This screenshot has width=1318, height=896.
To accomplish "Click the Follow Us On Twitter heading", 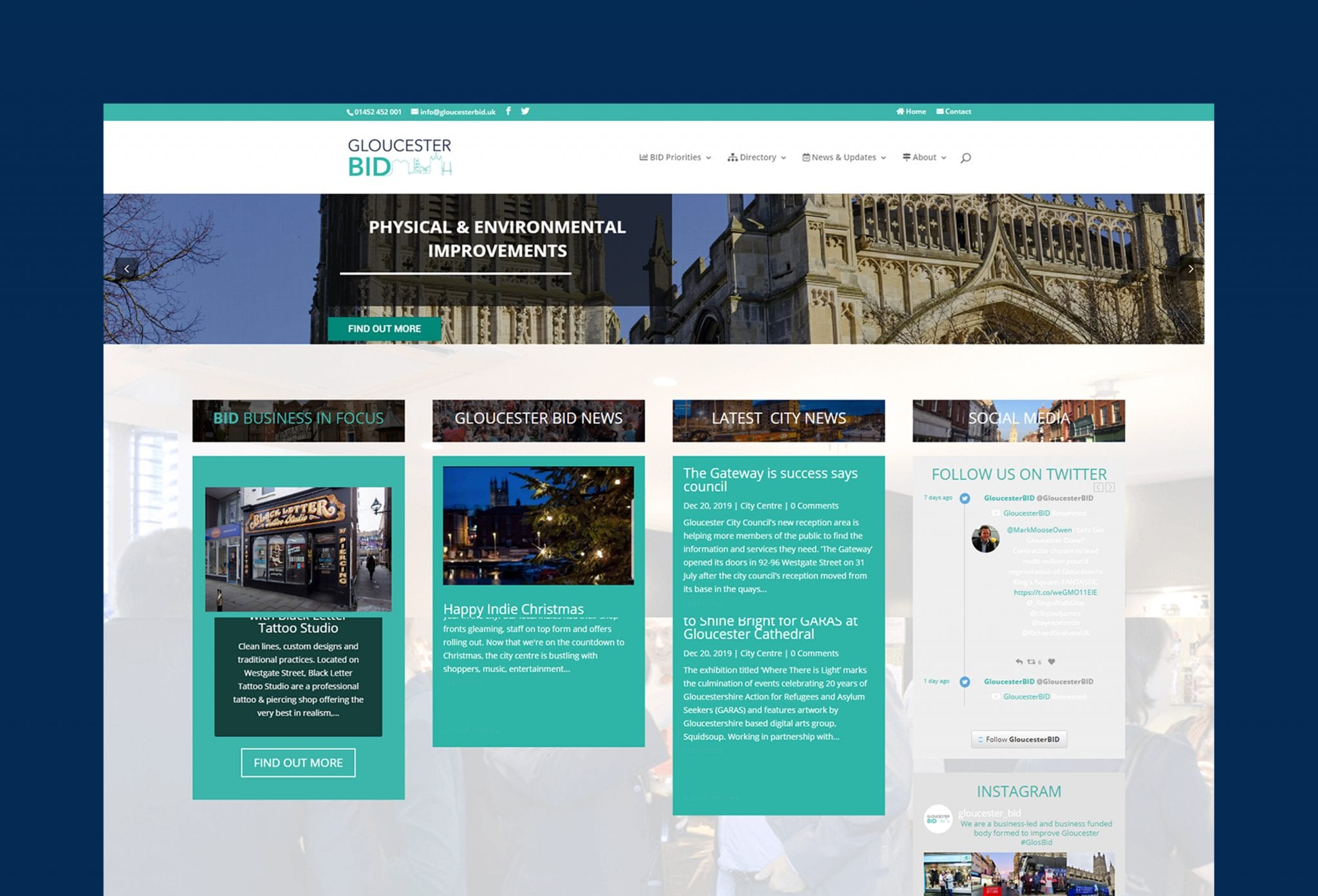I will pos(1019,474).
